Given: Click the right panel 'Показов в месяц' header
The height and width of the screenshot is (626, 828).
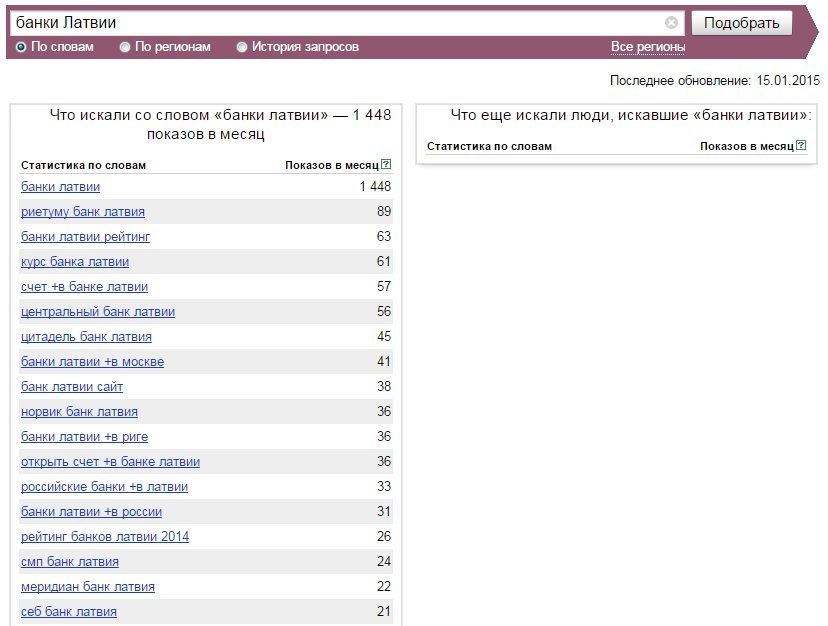Looking at the screenshot, I should coord(747,146).
